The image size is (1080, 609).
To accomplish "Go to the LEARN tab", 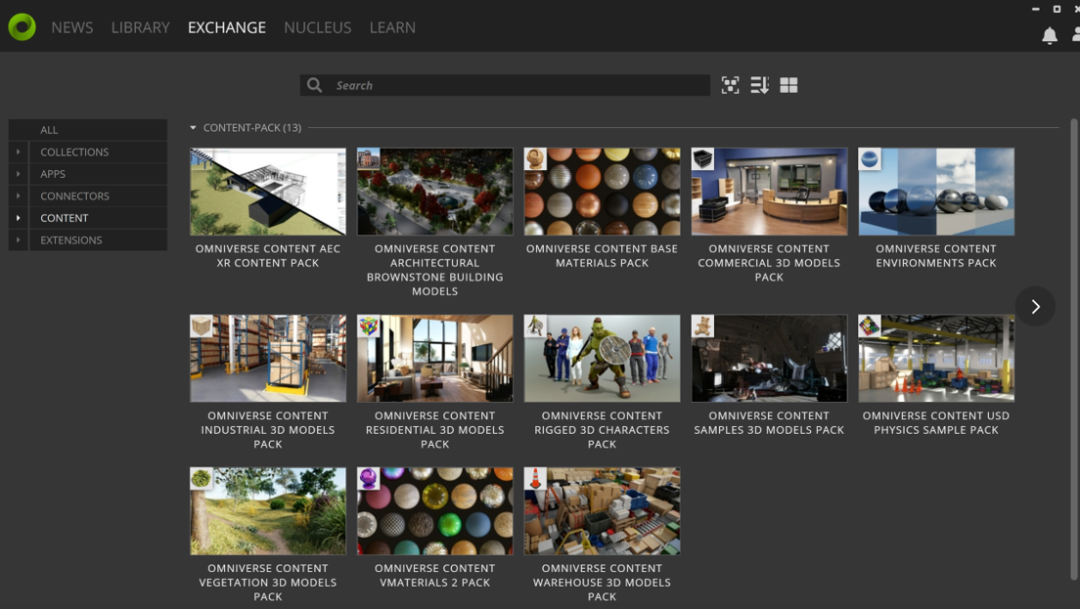I will click(392, 28).
